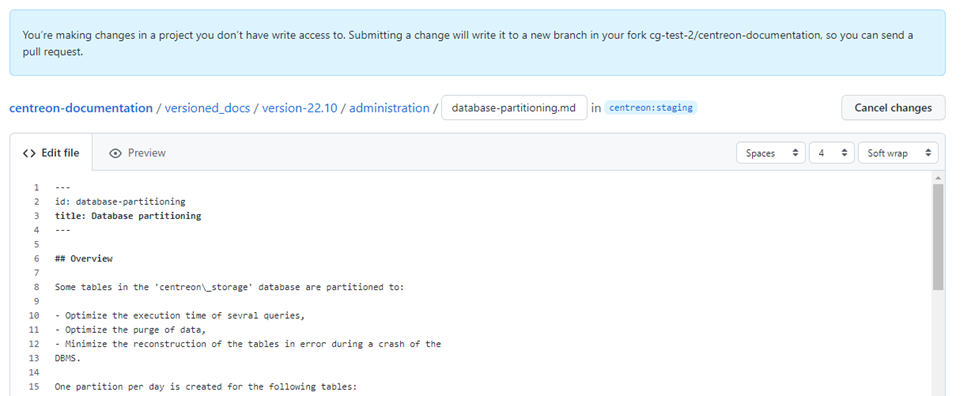Screen dimensions: 975x396
Task: Switch to the Preview tab
Action: [137, 153]
